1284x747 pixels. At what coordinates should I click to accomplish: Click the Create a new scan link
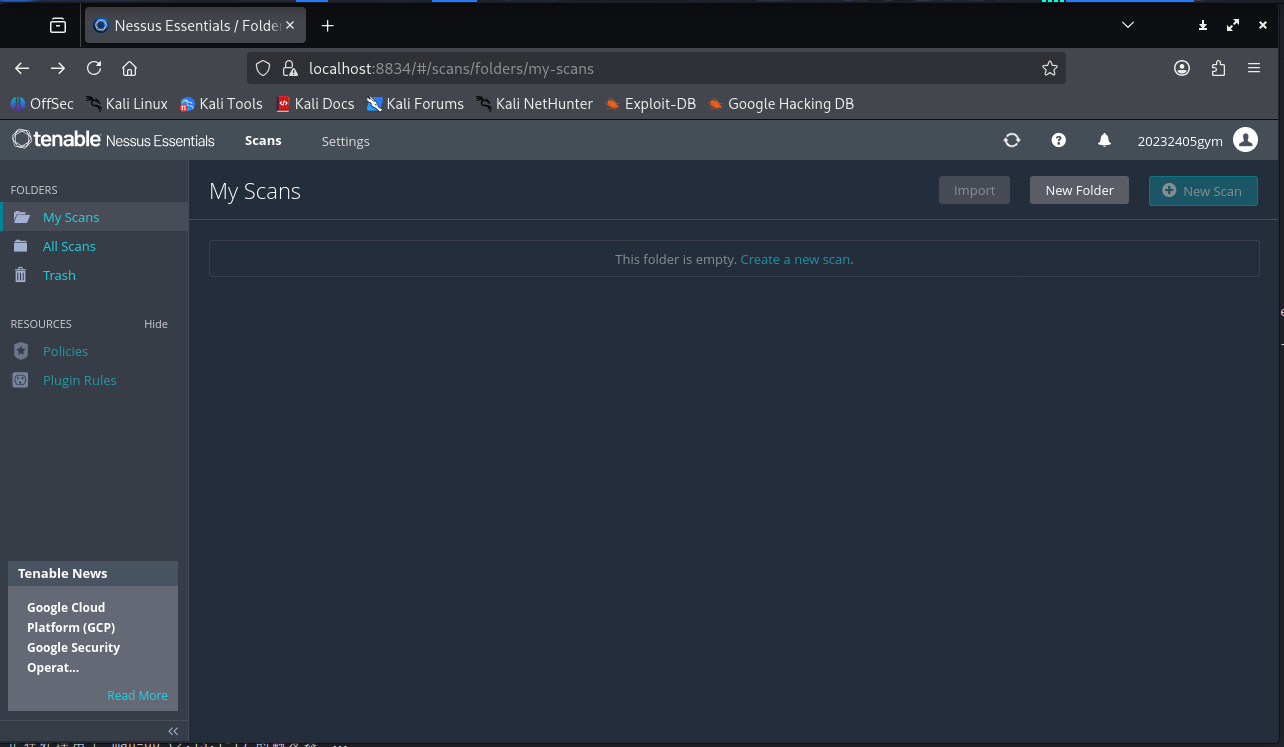795,259
